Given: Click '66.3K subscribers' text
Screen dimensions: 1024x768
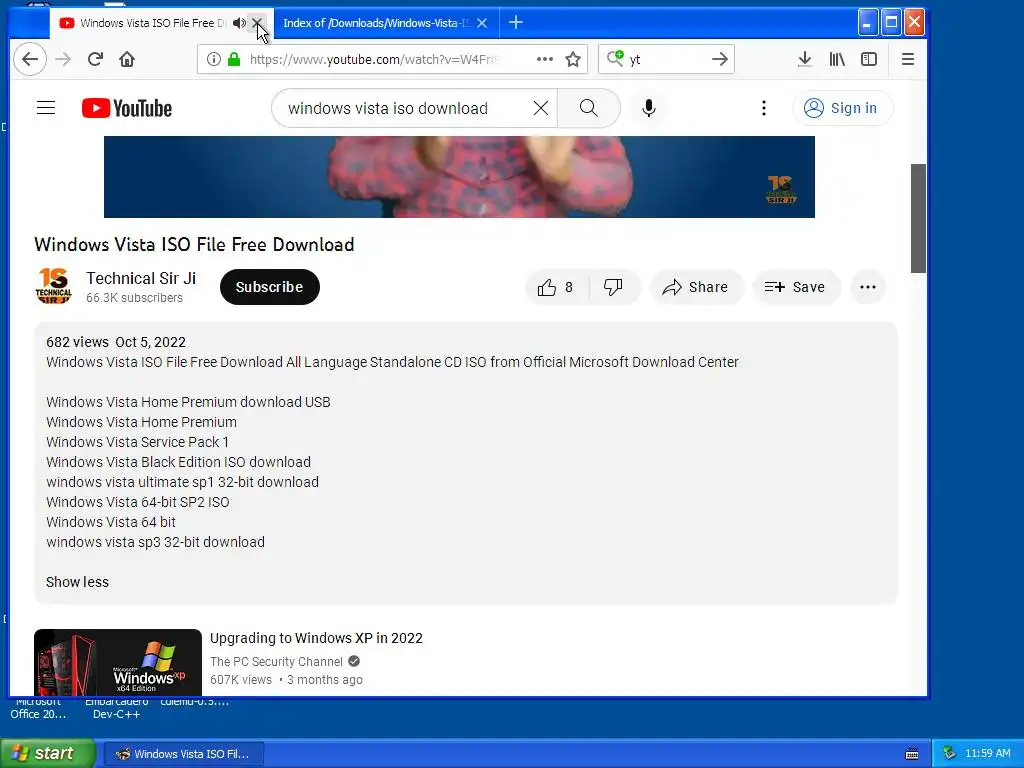Looking at the screenshot, I should click(135, 298).
